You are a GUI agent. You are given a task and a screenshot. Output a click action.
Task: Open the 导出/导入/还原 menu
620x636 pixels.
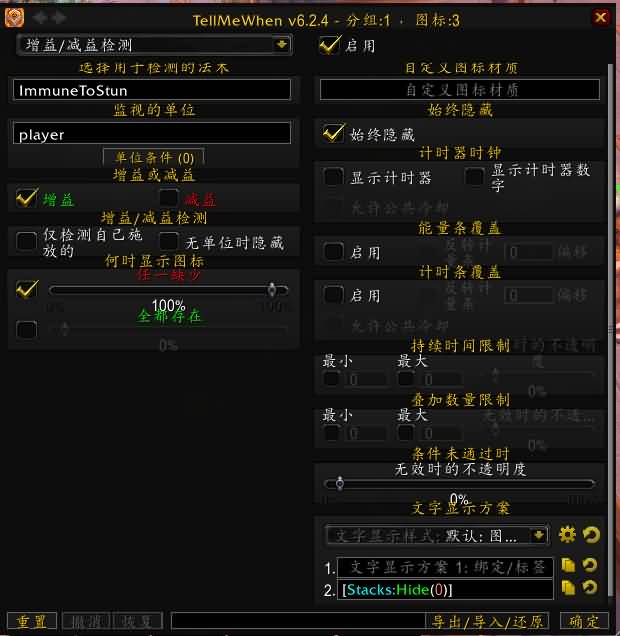pyautogui.click(x=487, y=621)
